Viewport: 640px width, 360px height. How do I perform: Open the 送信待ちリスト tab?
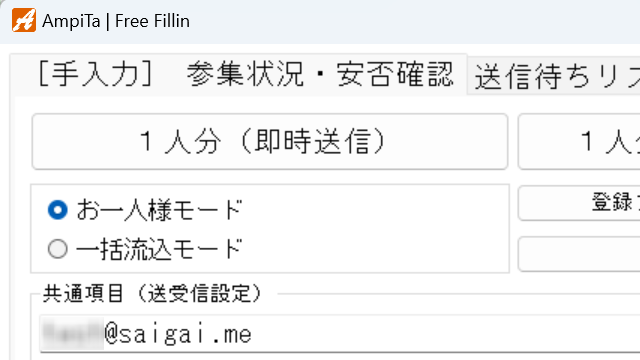coord(554,76)
